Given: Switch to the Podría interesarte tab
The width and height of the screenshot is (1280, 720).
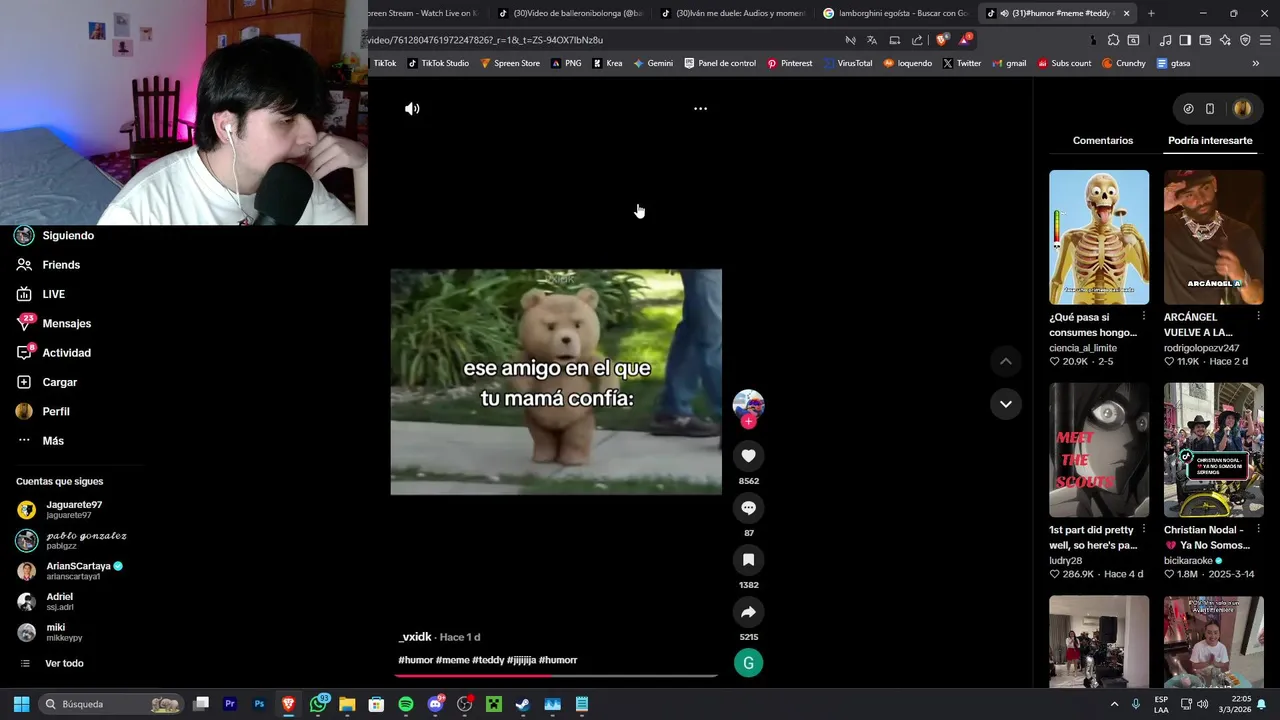Looking at the screenshot, I should (1210, 141).
